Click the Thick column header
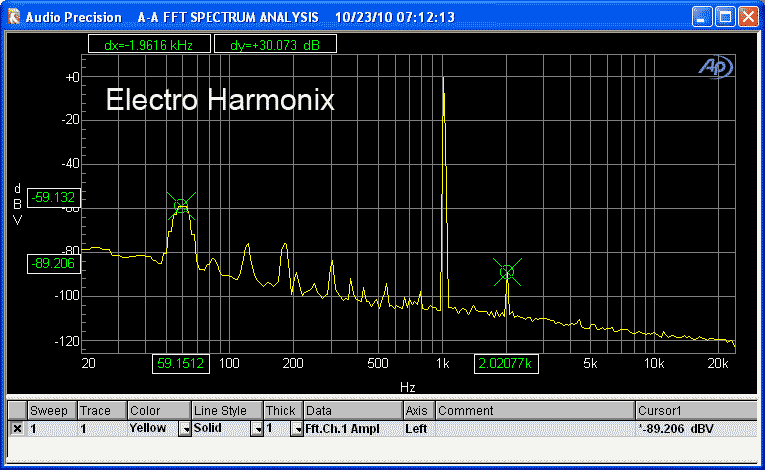Screen dimensions: 765x470 pyautogui.click(x=283, y=410)
